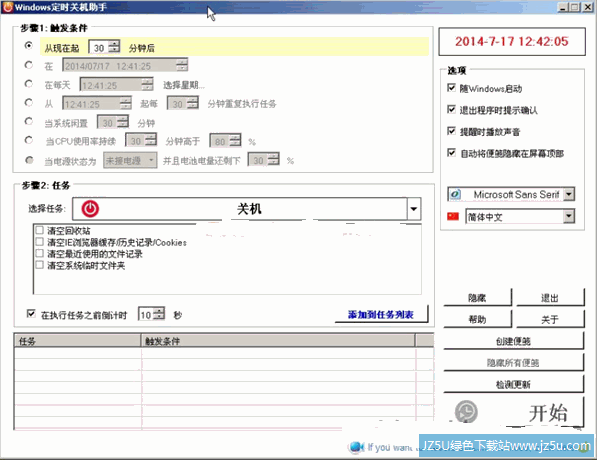This screenshot has width=597, height=460.
Task: Click the 隐藏 button
Action: click(477, 298)
